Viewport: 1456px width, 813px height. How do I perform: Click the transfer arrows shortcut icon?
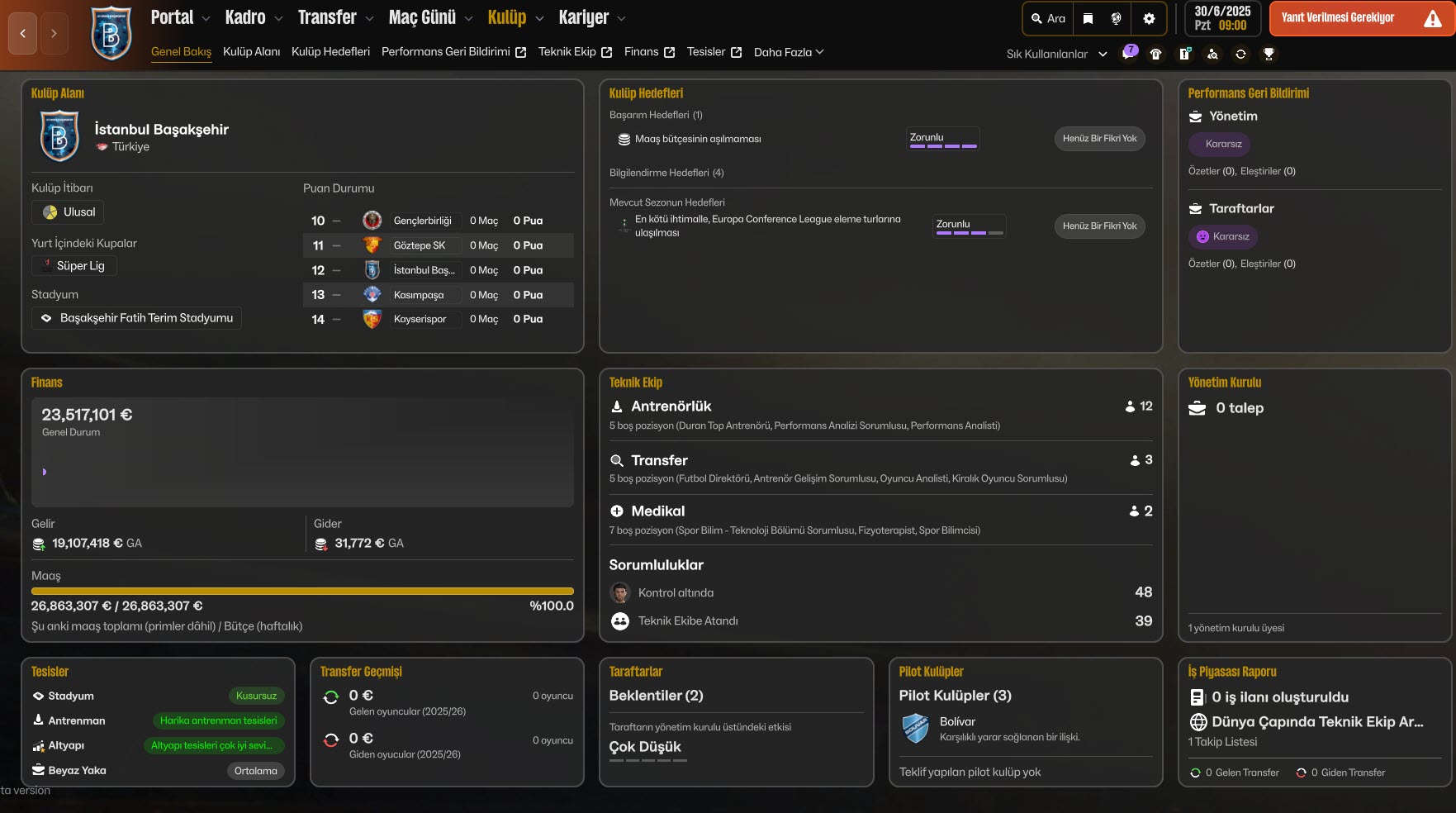point(1240,54)
